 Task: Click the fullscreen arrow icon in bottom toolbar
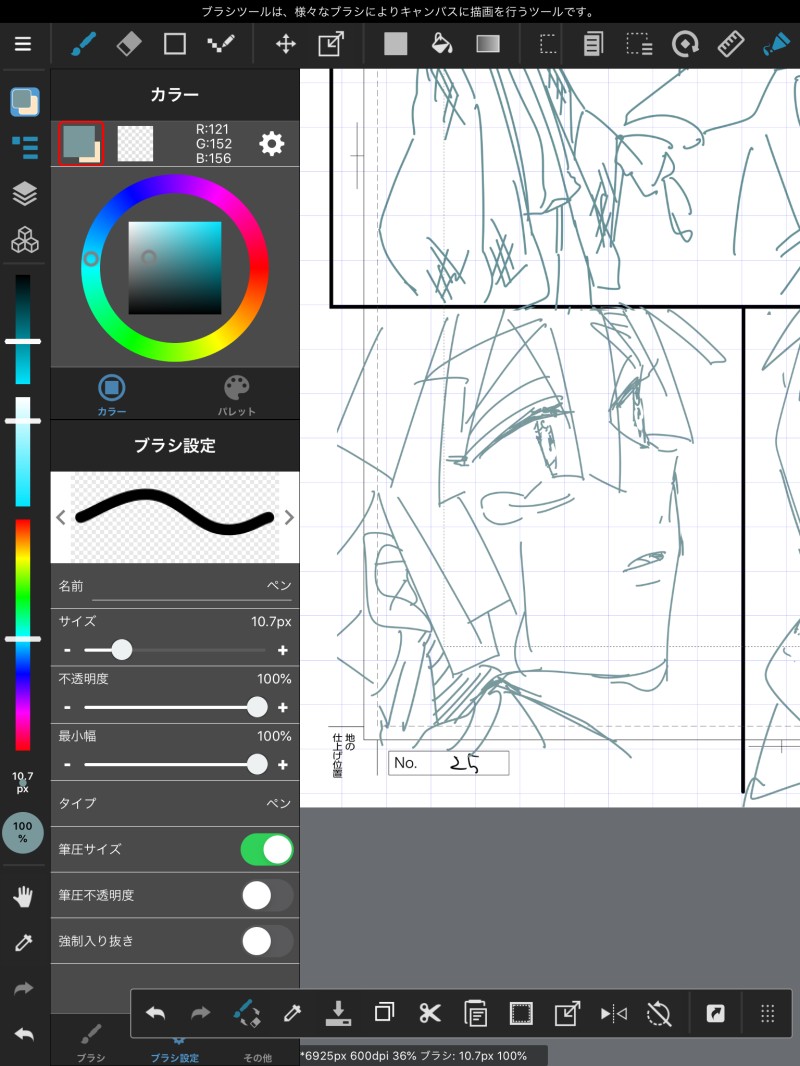point(715,1014)
